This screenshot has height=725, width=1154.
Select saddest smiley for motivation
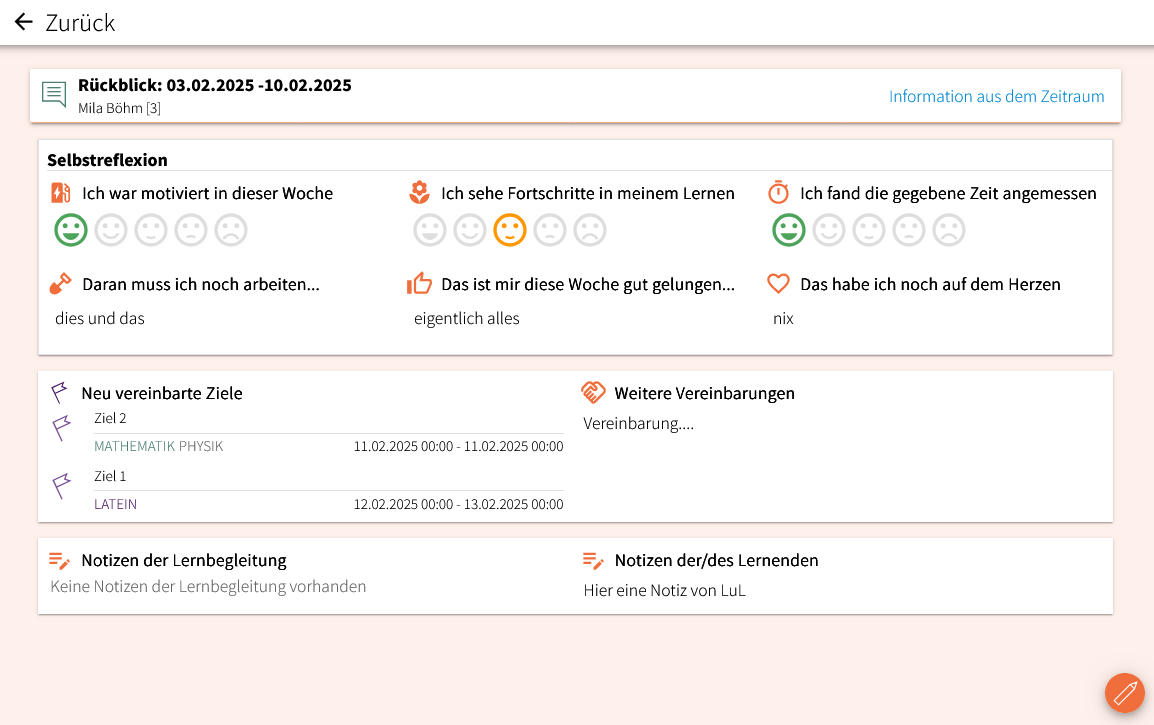[x=231, y=230]
